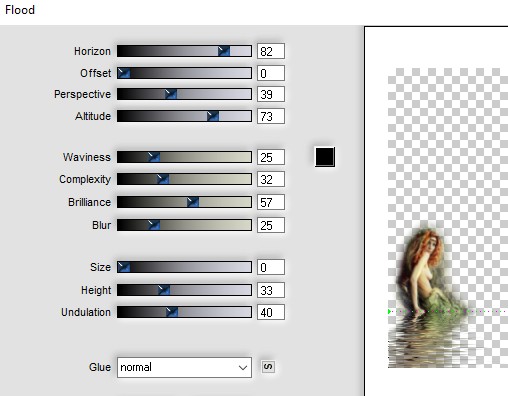Click the Brilliance slider handle
508x396 pixels.
(x=193, y=202)
